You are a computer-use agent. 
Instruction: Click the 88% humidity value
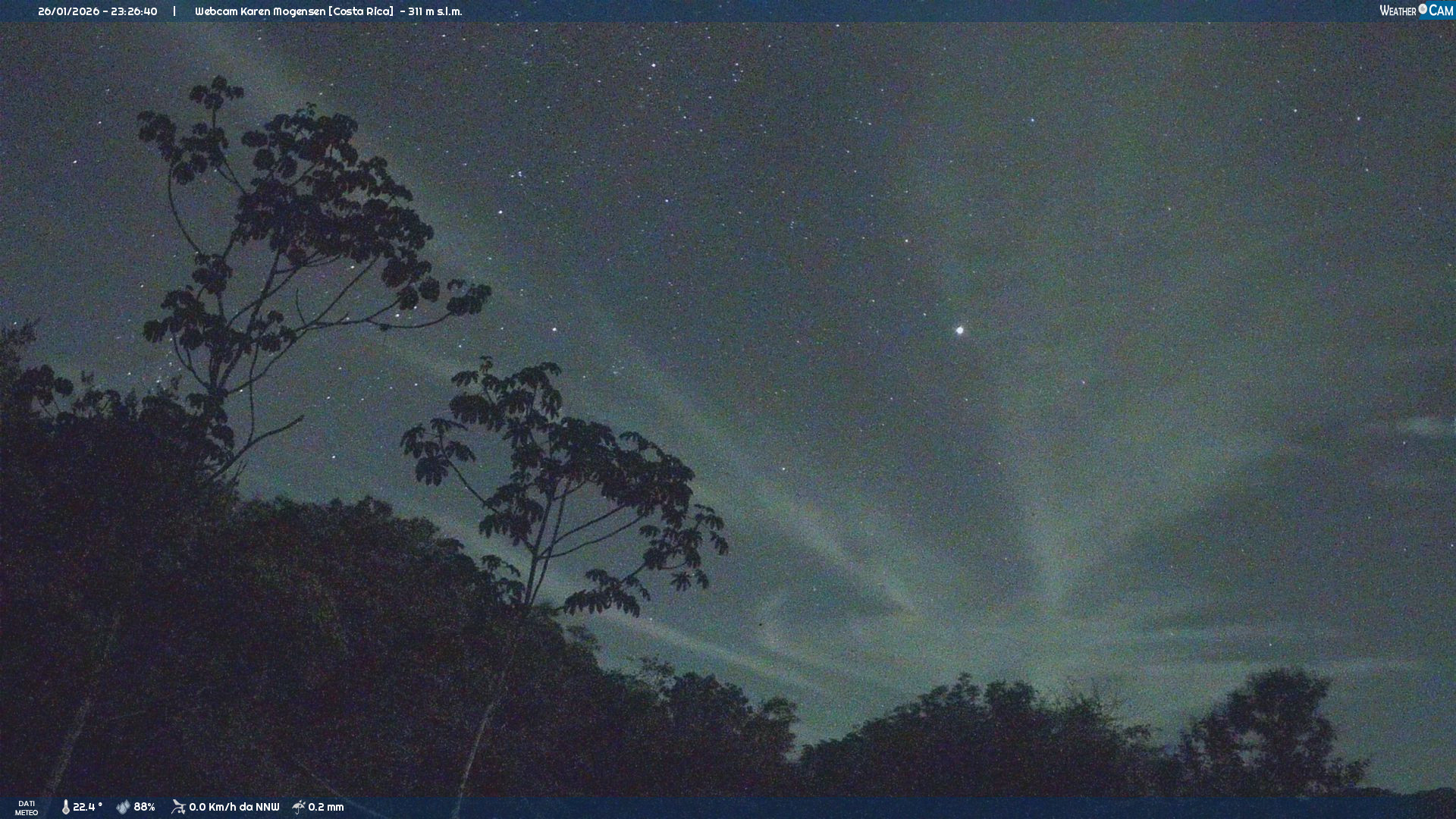[x=144, y=807]
